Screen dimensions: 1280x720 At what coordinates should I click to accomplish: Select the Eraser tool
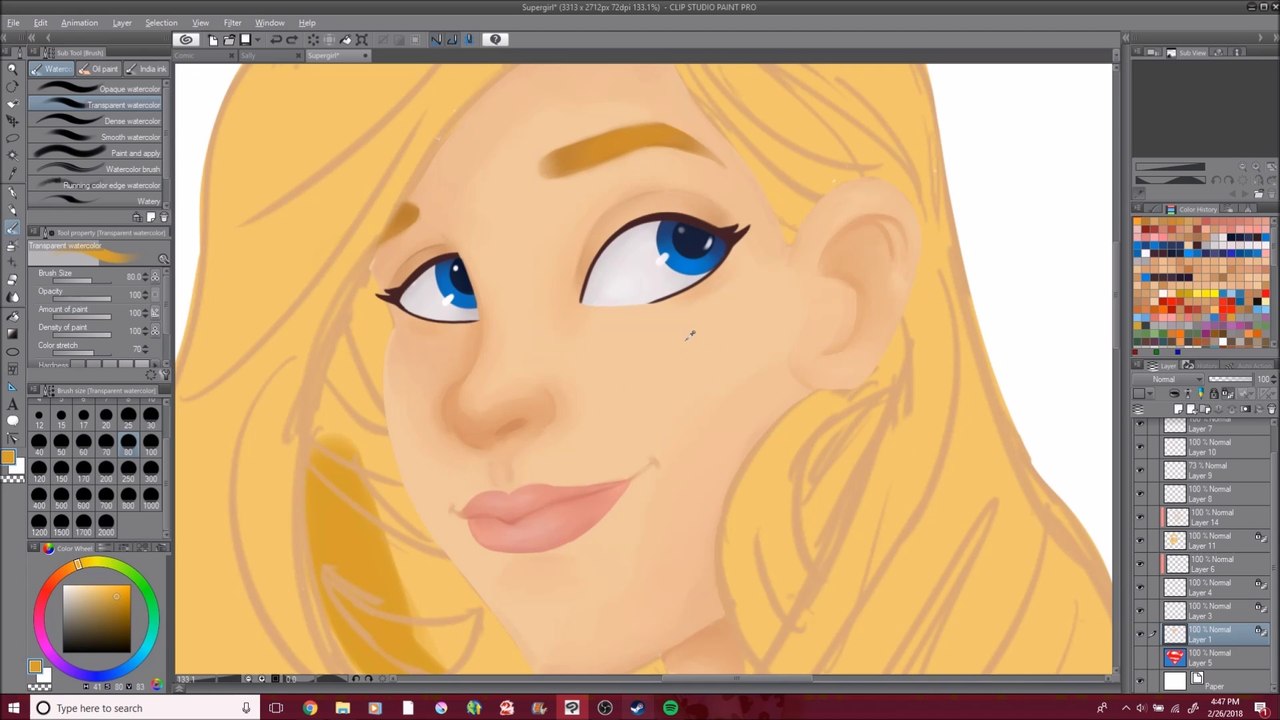click(12, 279)
